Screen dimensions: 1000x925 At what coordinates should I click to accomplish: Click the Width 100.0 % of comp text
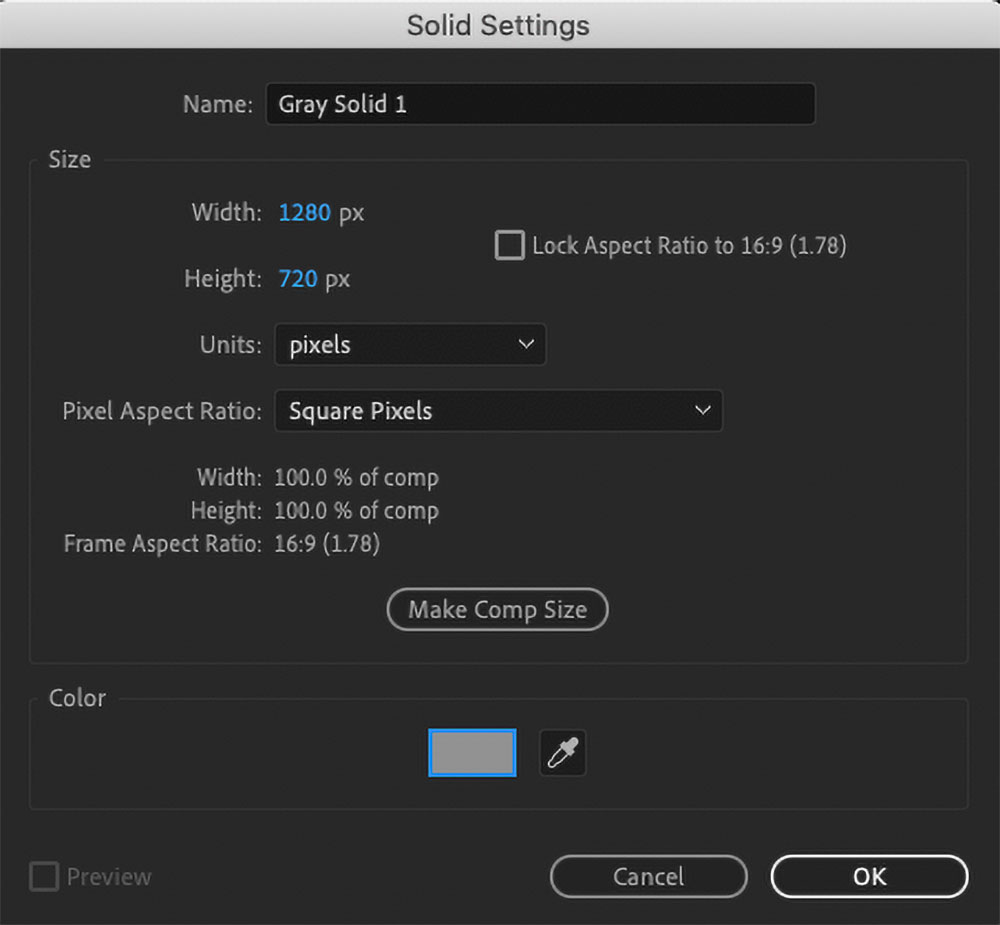pos(356,478)
